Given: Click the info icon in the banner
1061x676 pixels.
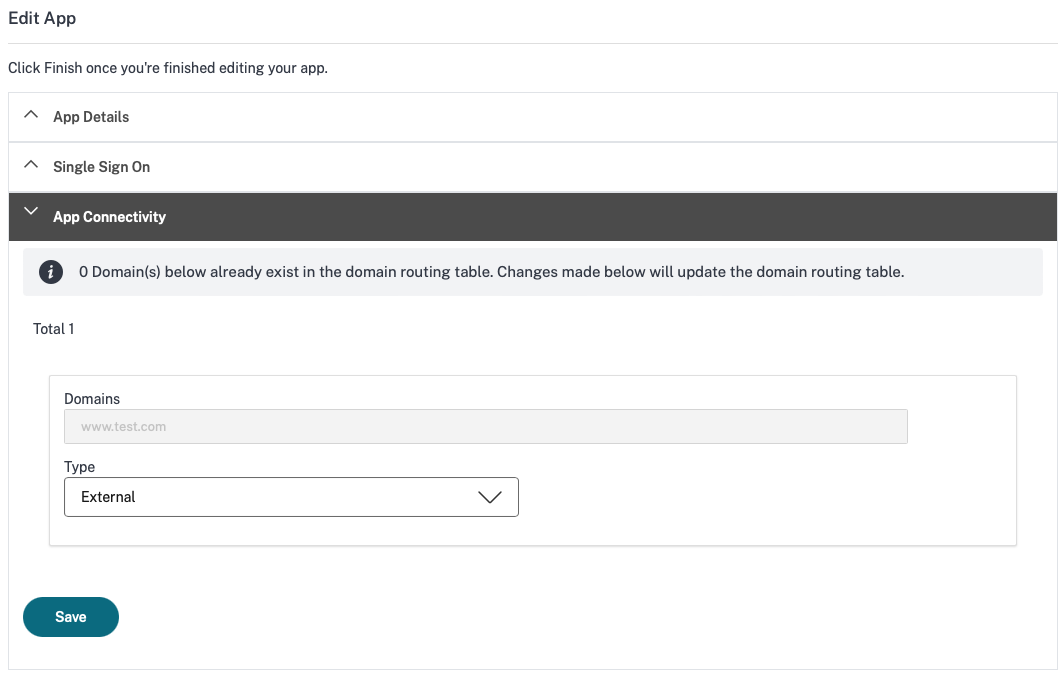Looking at the screenshot, I should point(51,272).
